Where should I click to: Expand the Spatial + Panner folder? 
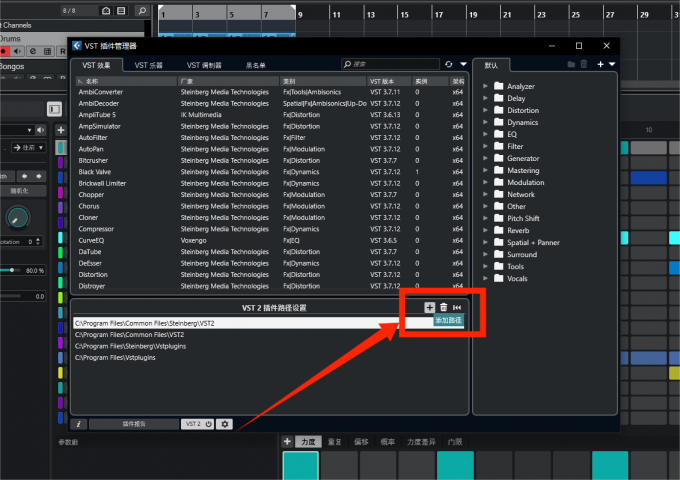coord(485,242)
